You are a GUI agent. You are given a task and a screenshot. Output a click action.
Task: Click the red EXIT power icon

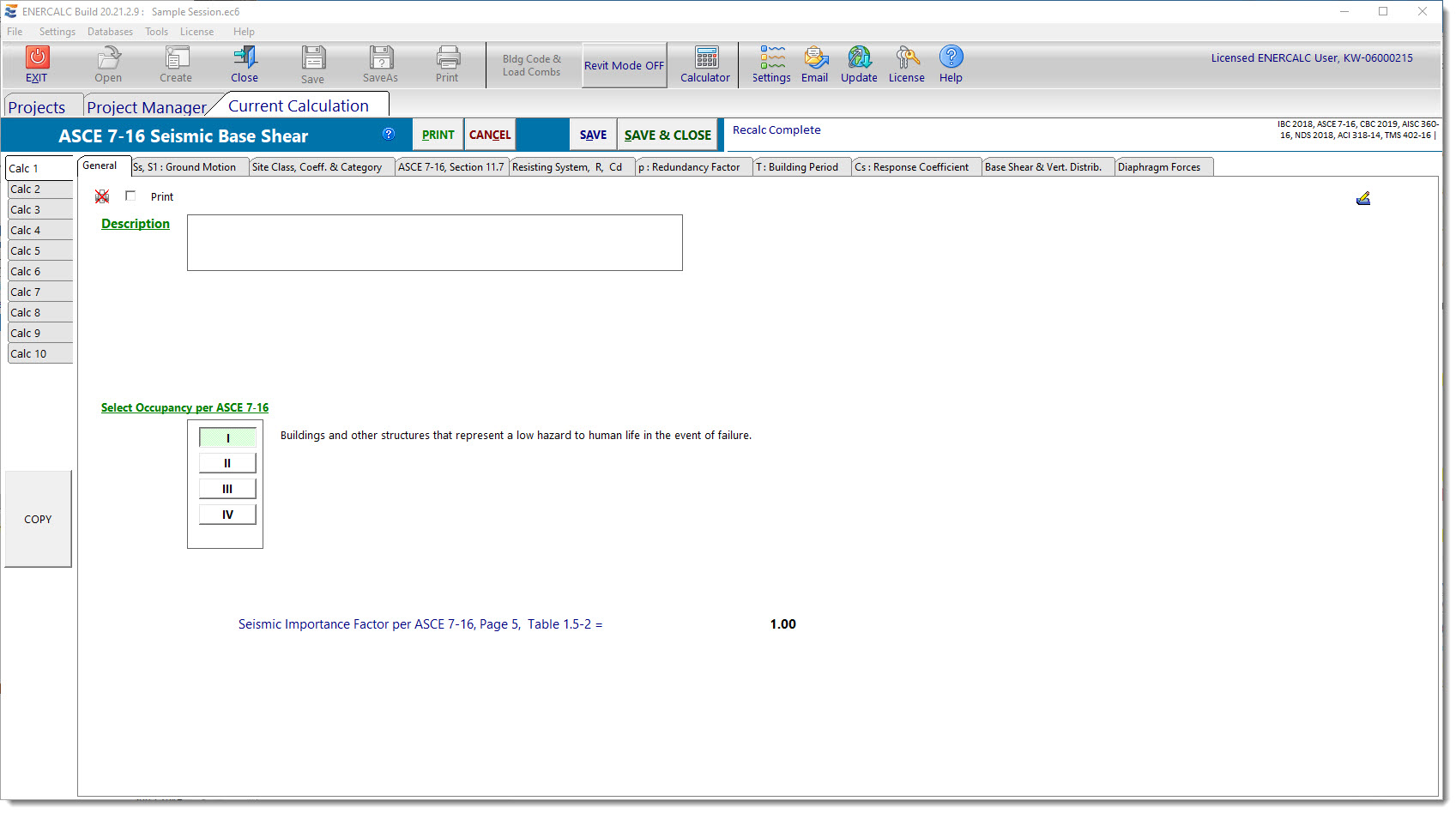37,57
